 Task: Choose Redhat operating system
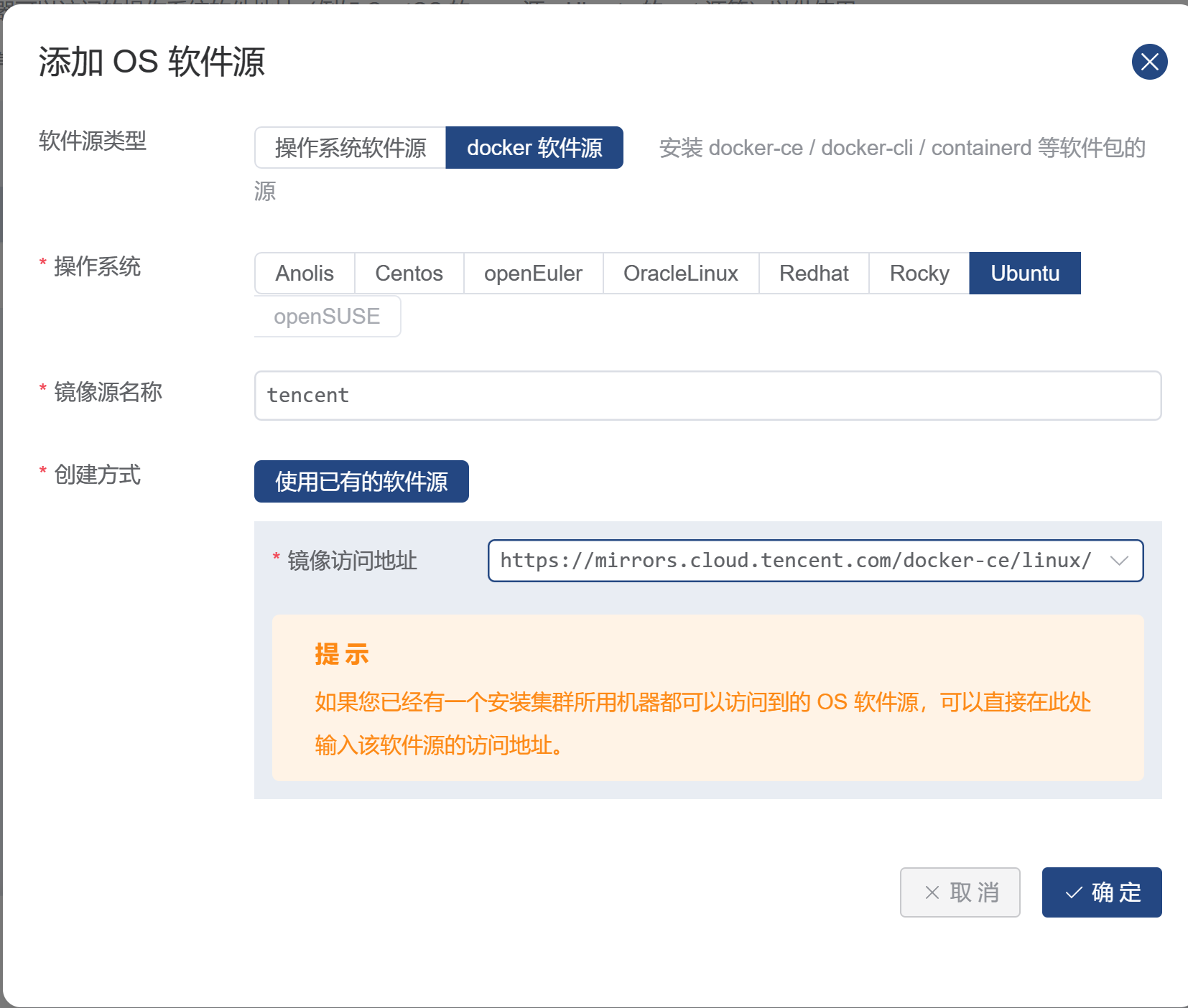814,274
